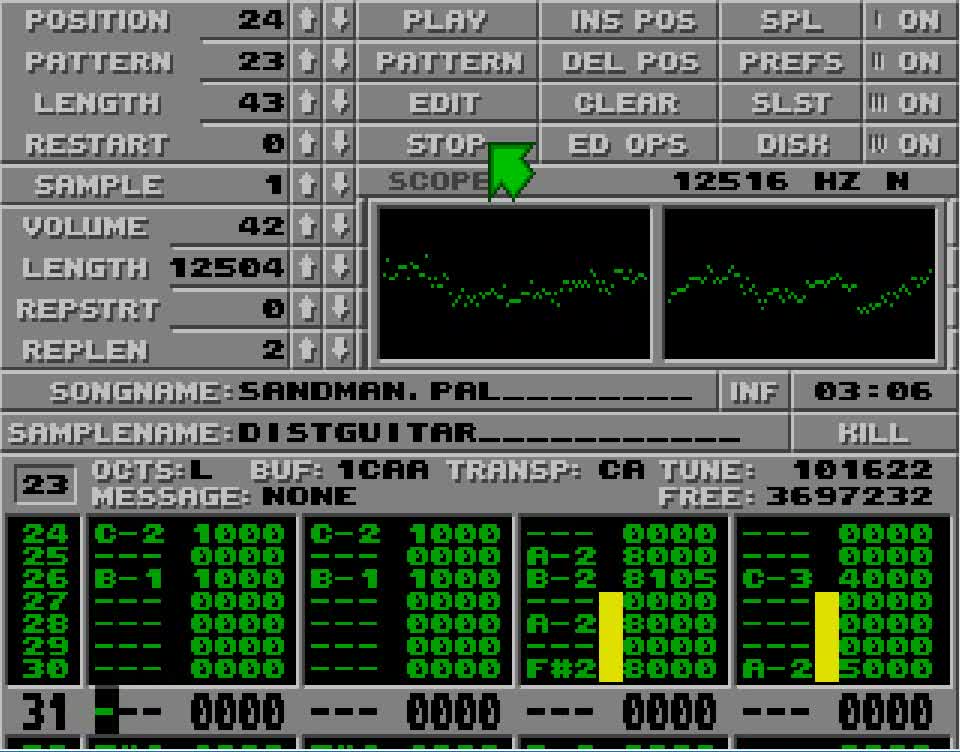Start playback with the Play button
The width and height of the screenshot is (960, 752).
tap(446, 20)
